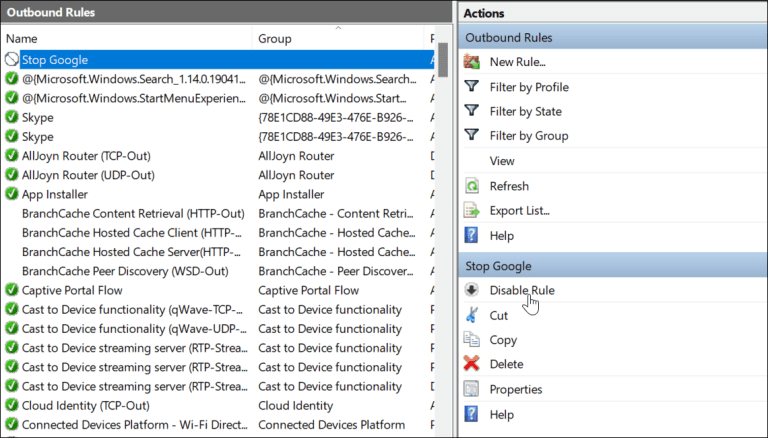The height and width of the screenshot is (438, 768).
Task: Open Help under Outbound Rules section
Action: [501, 236]
